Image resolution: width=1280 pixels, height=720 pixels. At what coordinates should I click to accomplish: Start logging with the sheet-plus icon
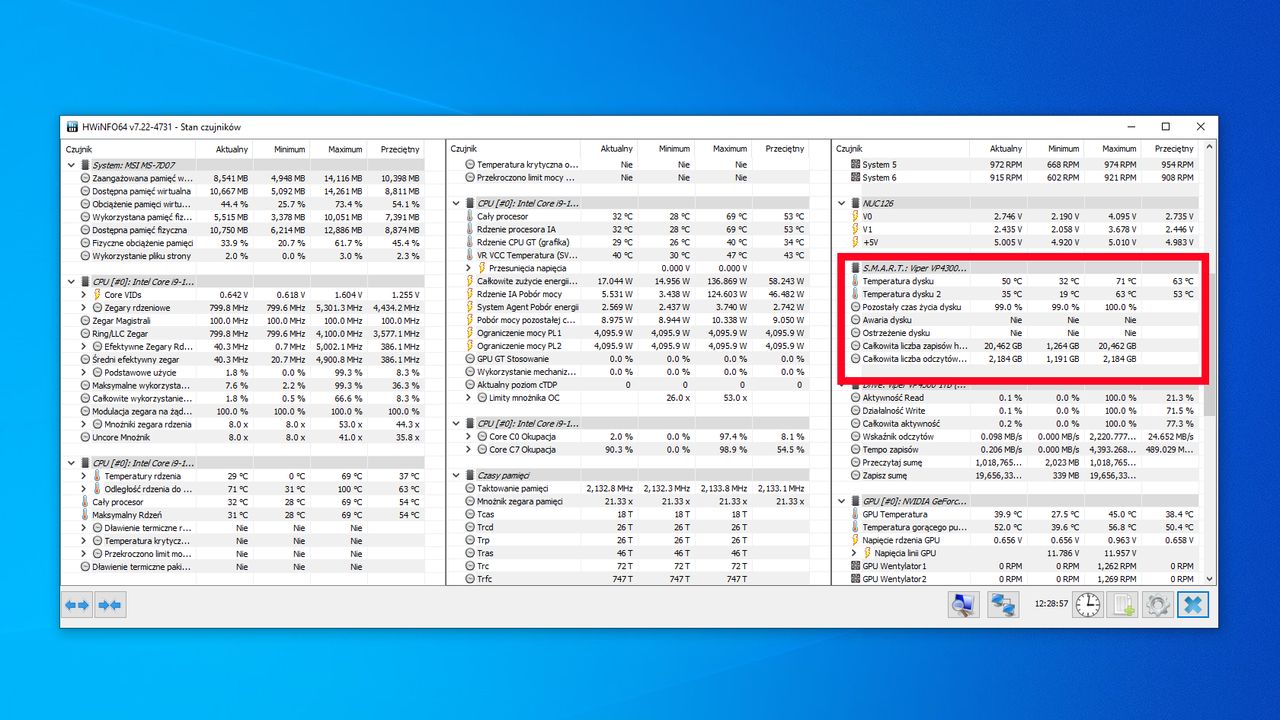tap(1124, 605)
